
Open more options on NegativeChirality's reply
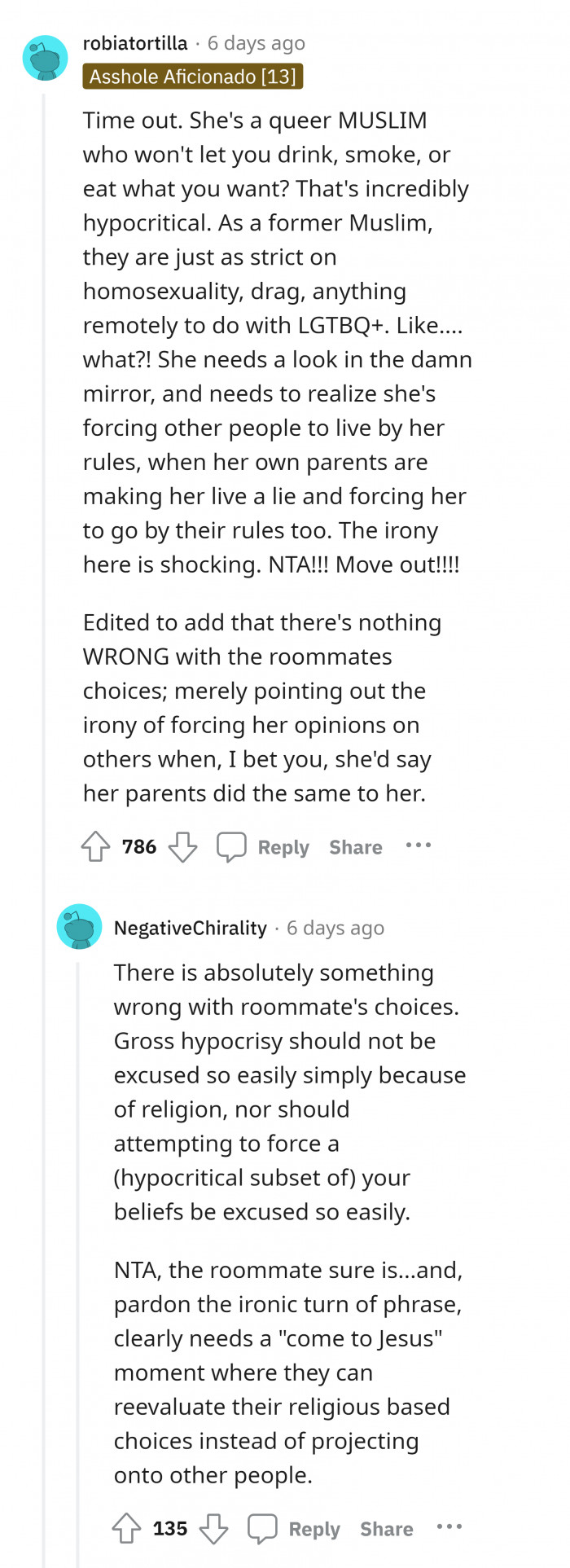[x=449, y=1527]
